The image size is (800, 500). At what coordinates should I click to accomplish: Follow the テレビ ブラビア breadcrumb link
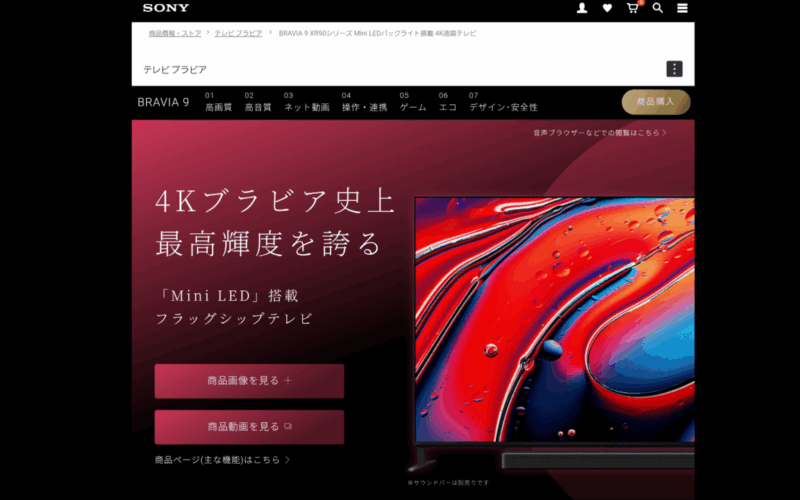click(238, 33)
